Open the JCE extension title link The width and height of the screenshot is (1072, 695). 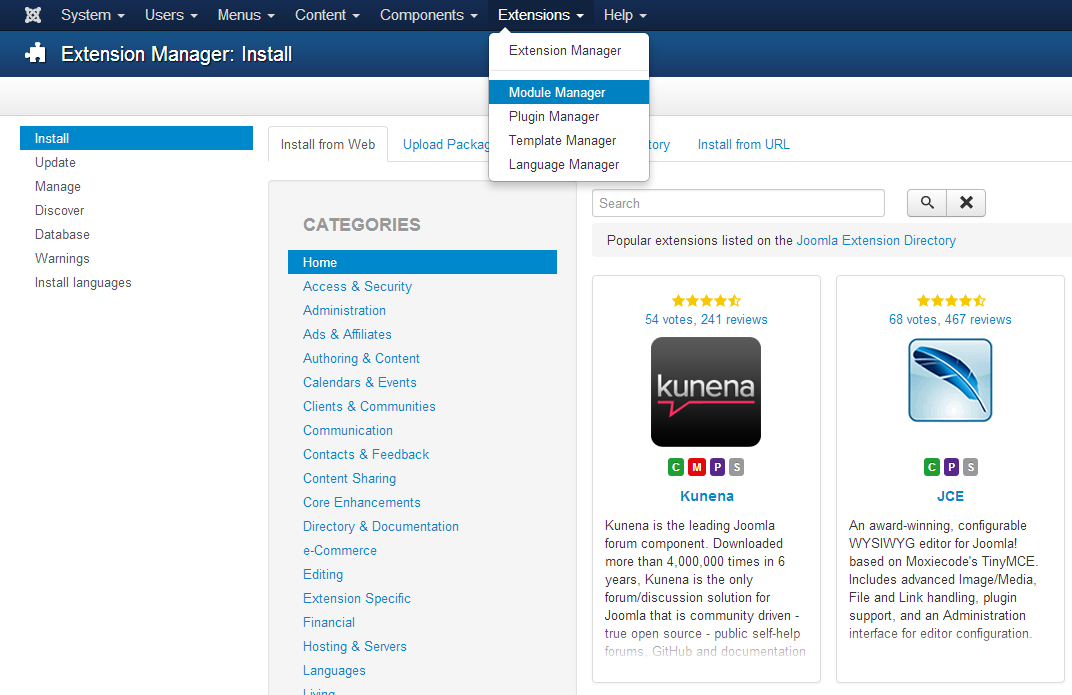click(x=950, y=496)
